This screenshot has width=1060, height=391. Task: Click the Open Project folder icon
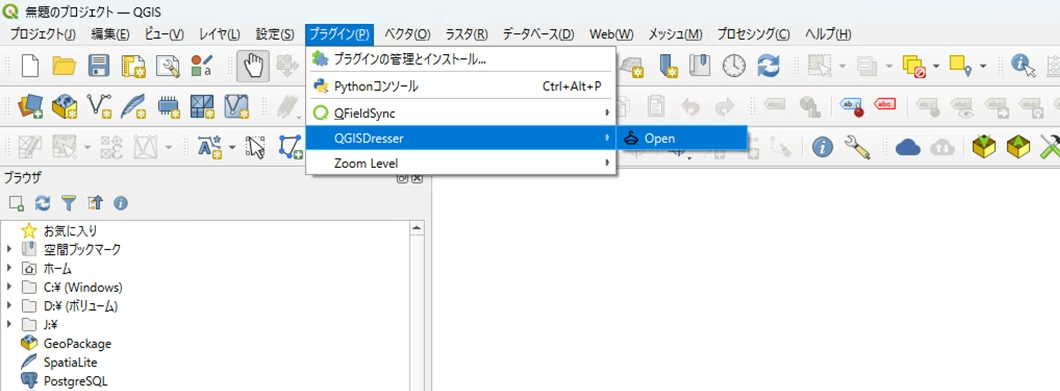[65, 66]
